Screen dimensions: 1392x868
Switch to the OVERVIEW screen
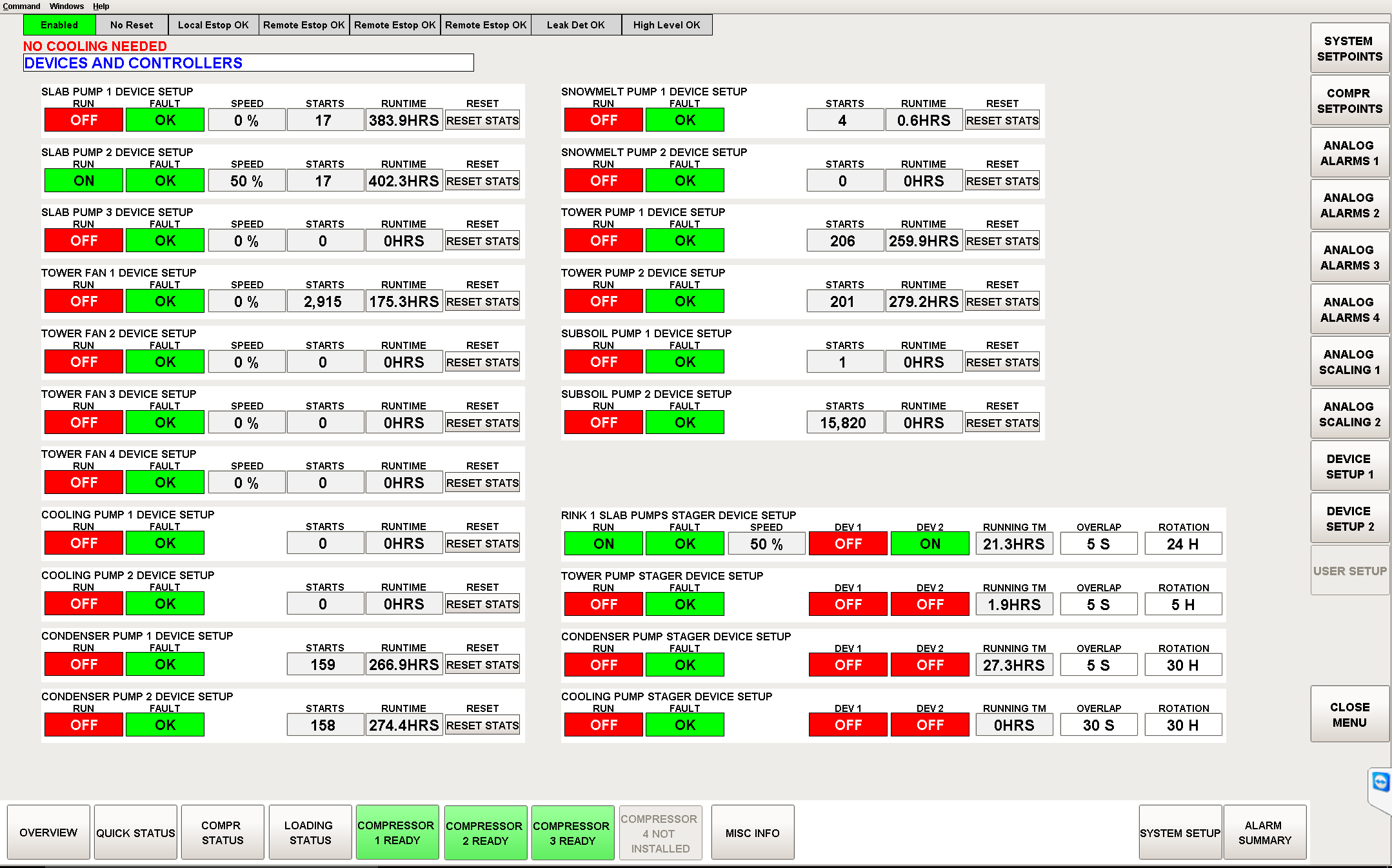point(48,832)
